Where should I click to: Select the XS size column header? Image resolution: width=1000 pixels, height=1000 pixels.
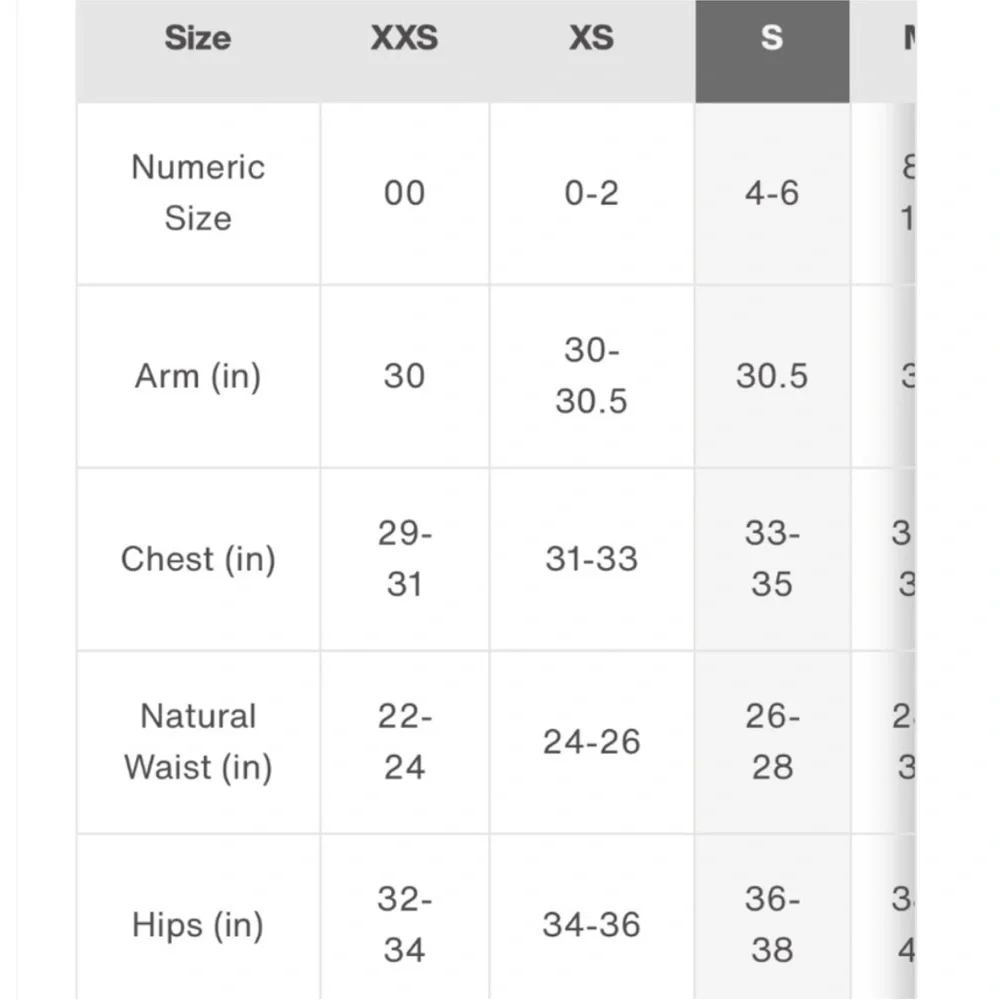pyautogui.click(x=591, y=39)
